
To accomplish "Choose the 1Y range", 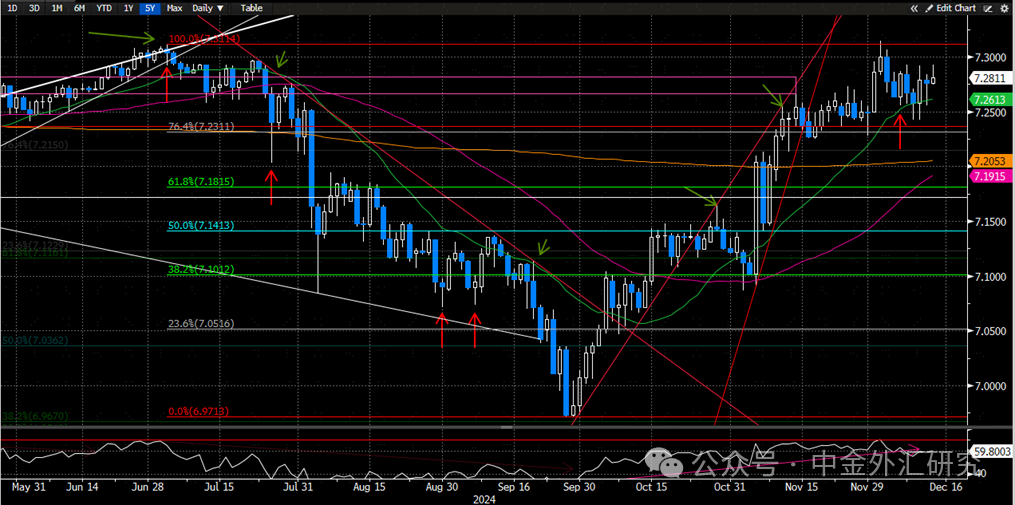I will pyautogui.click(x=128, y=8).
